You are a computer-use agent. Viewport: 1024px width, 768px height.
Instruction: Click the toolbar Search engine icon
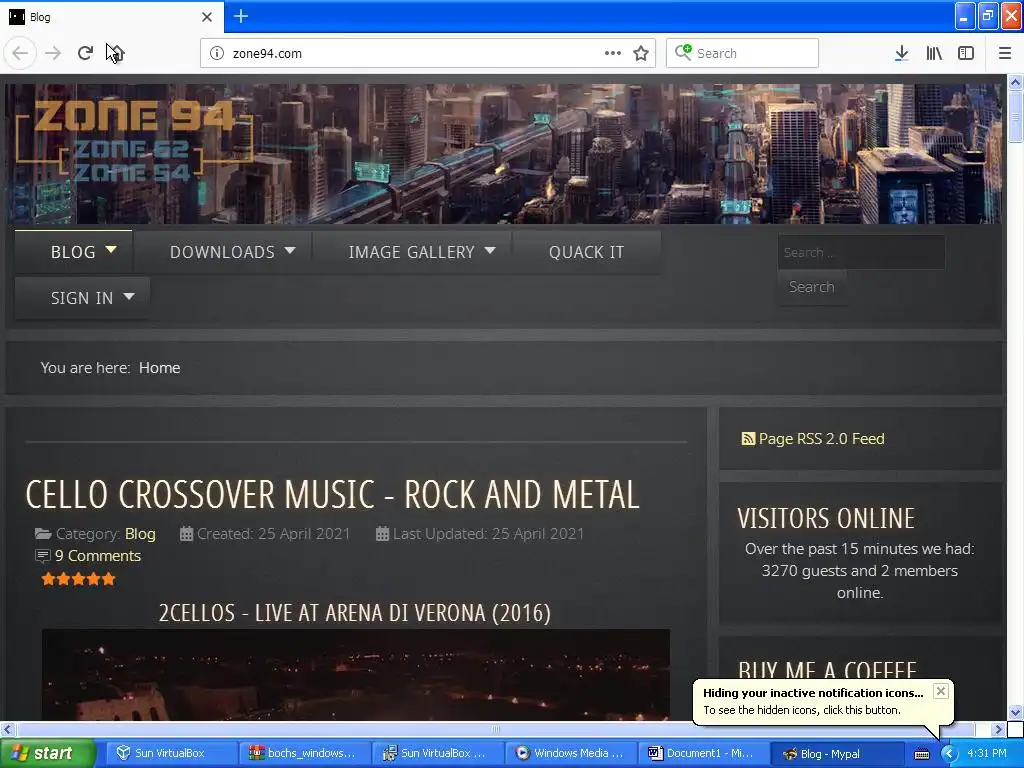click(683, 52)
